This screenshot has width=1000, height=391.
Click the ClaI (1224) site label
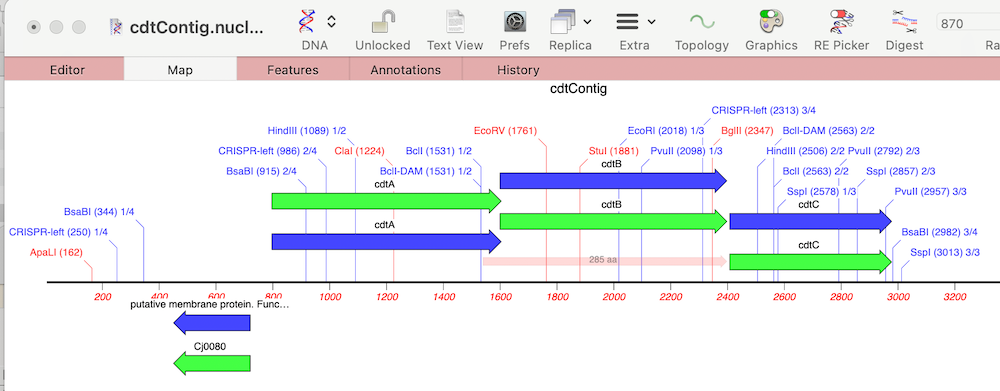360,151
